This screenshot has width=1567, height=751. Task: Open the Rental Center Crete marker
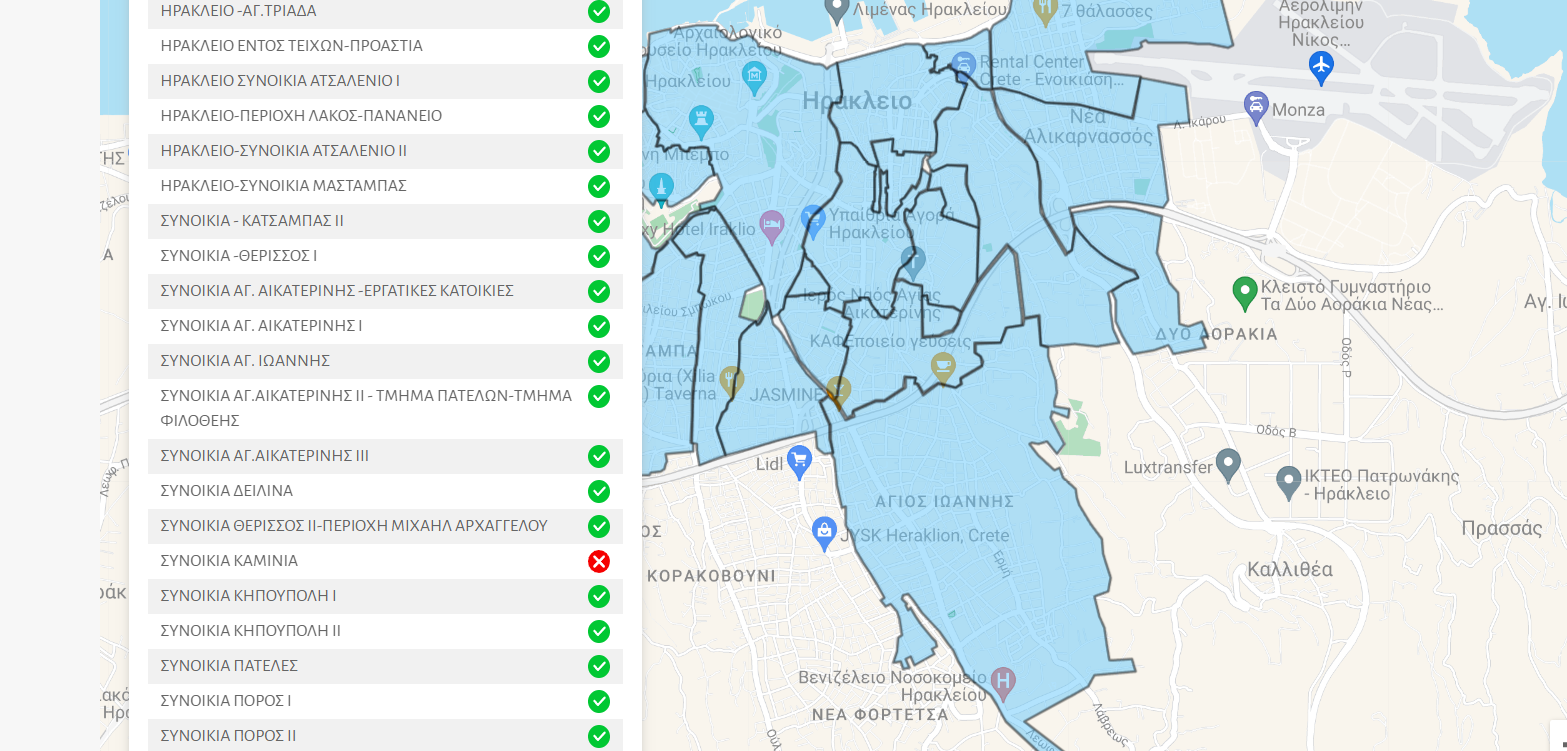tap(963, 66)
